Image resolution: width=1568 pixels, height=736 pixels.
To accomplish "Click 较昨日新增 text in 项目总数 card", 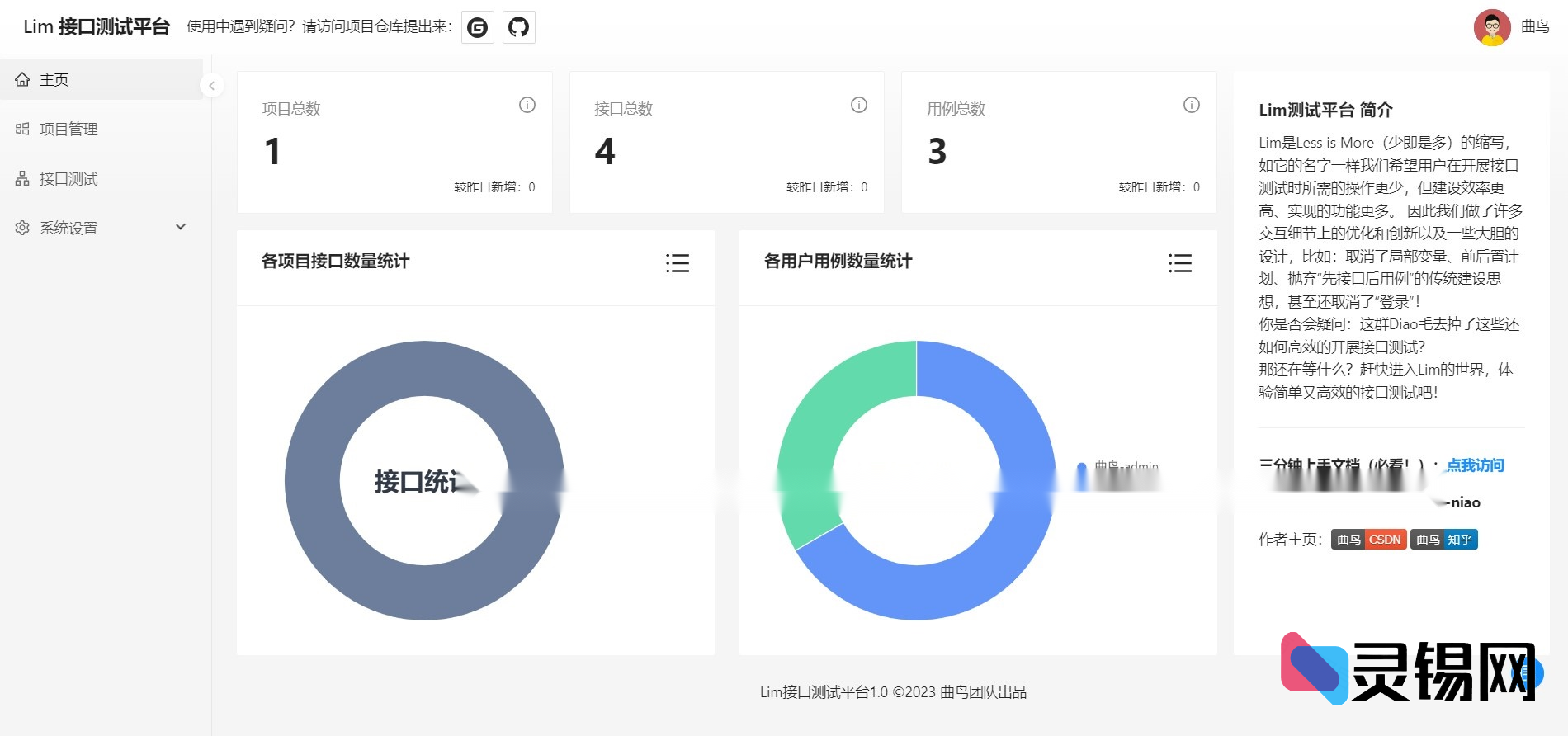I will [x=494, y=187].
